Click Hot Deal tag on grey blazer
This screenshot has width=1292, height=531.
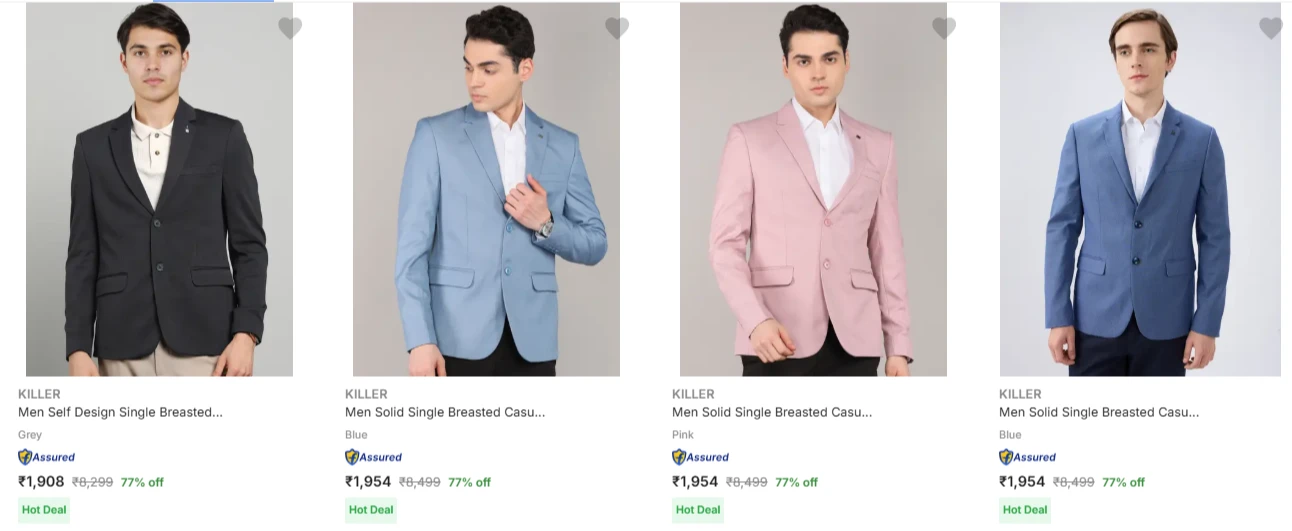(44, 510)
